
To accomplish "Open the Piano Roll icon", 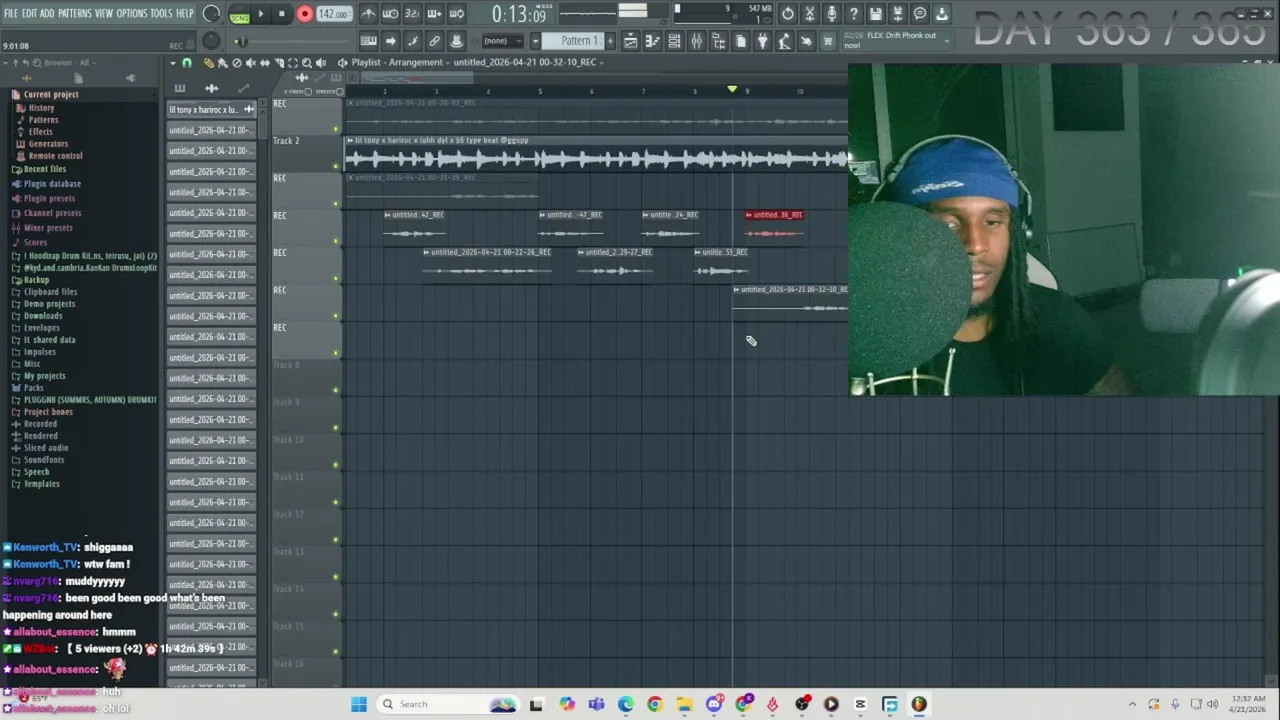I will tap(652, 41).
